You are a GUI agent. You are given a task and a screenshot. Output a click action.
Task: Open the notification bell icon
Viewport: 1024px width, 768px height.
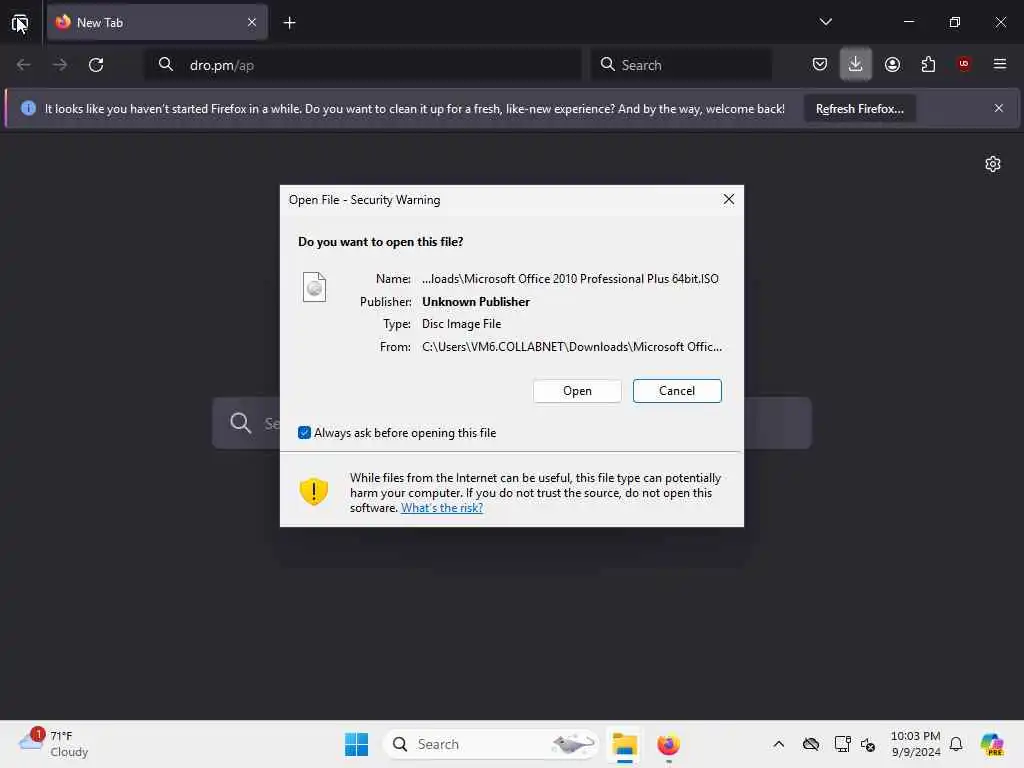click(956, 744)
